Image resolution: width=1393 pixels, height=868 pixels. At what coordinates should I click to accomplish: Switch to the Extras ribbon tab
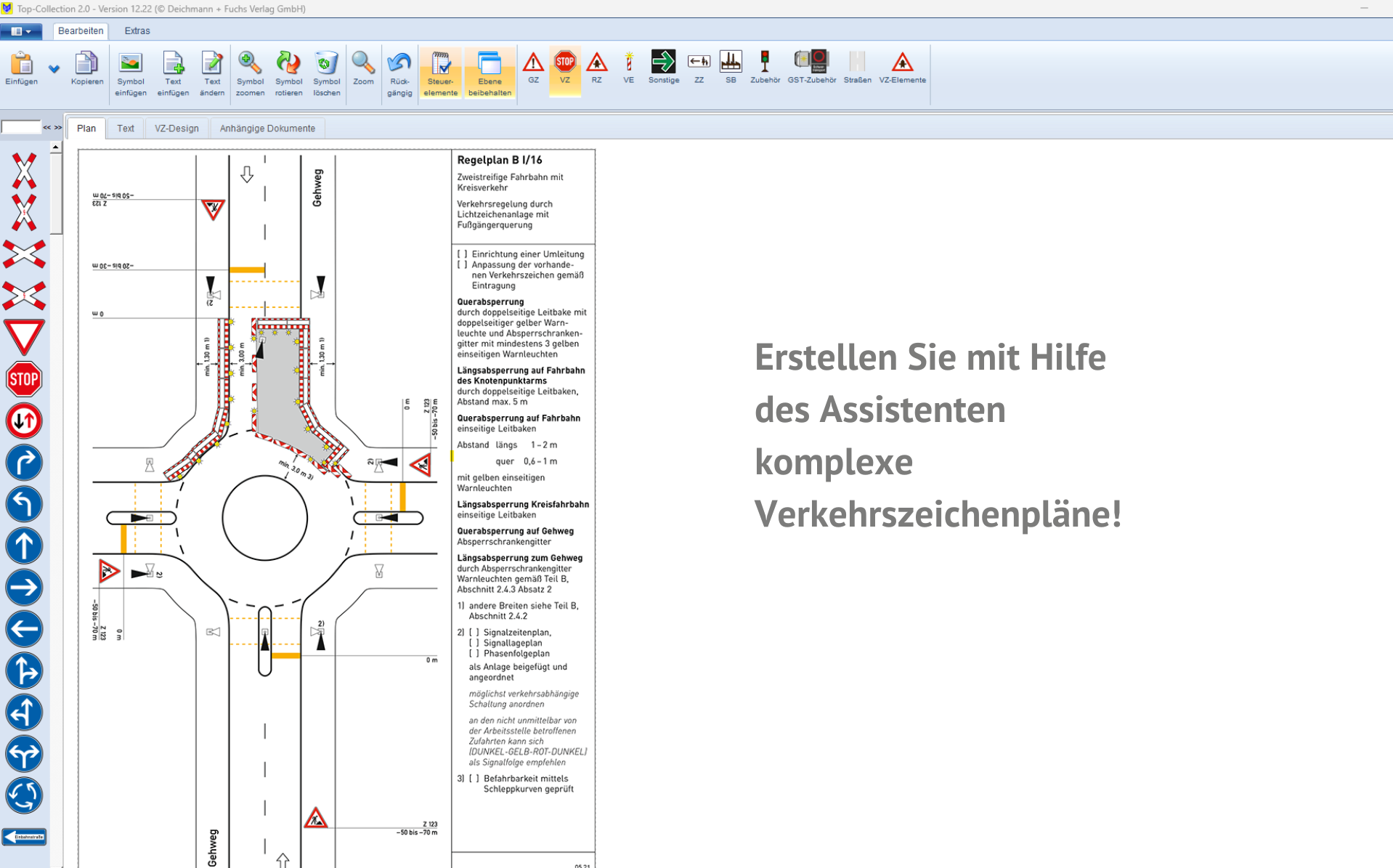(137, 31)
